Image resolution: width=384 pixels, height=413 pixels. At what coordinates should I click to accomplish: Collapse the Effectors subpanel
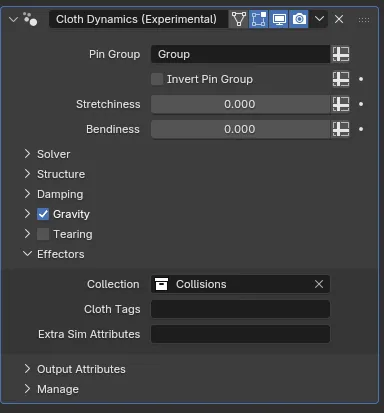click(27, 254)
